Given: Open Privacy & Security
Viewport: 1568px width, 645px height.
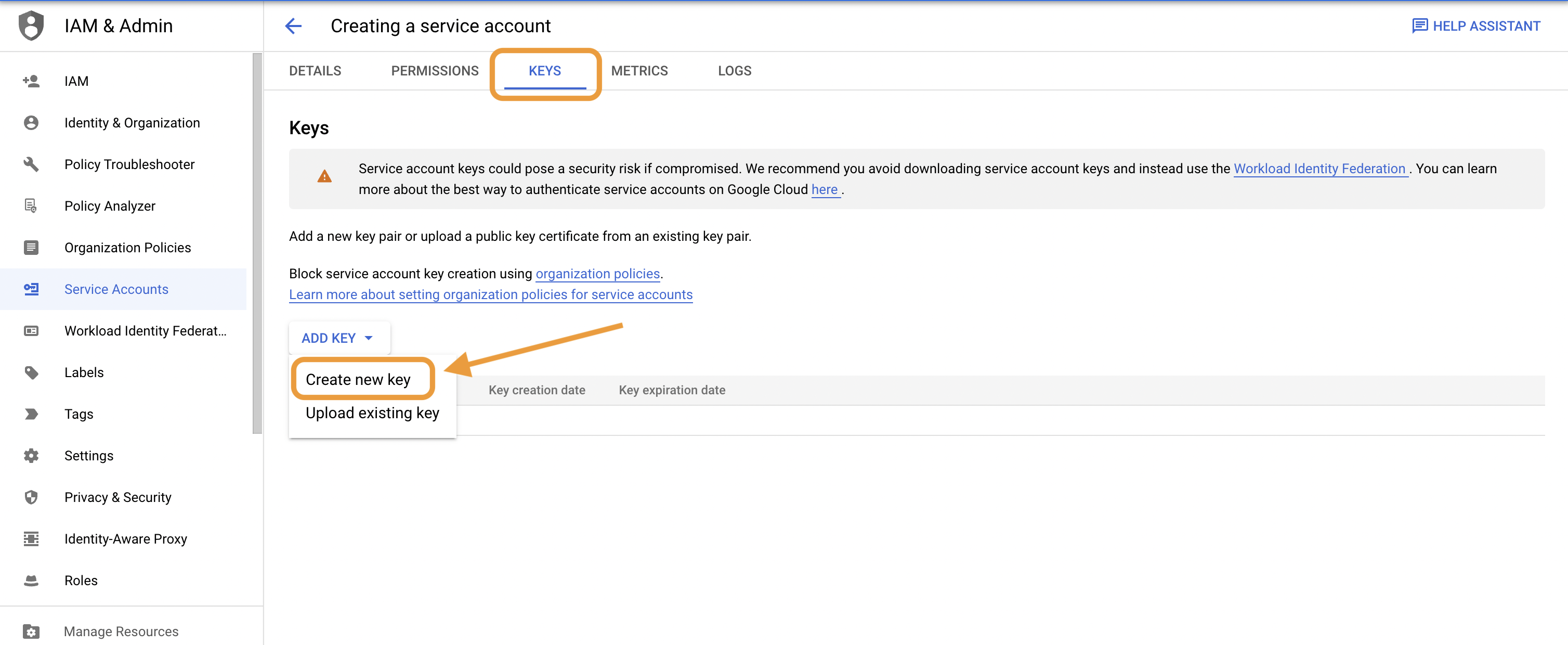Looking at the screenshot, I should tap(123, 497).
